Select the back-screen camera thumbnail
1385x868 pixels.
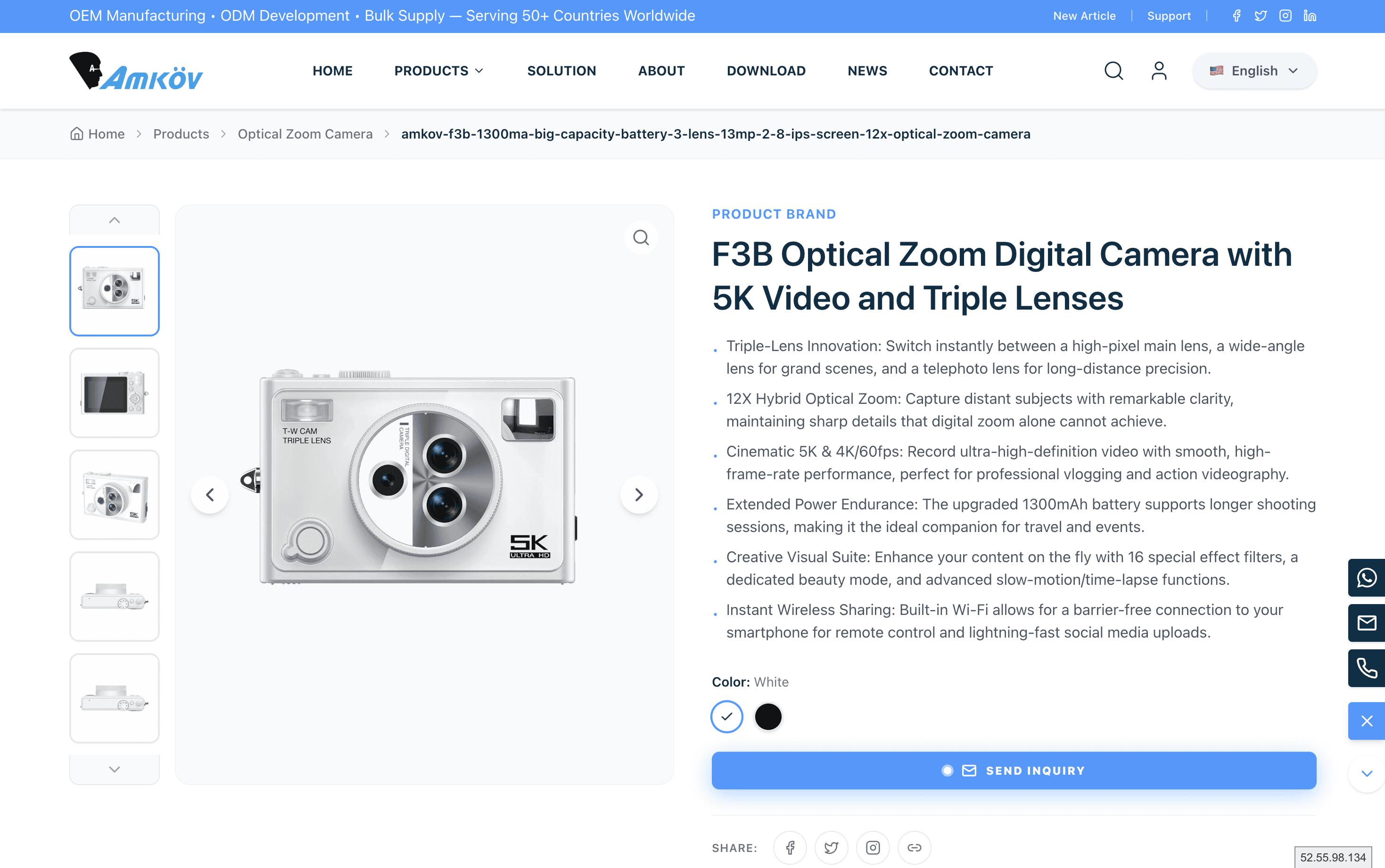pyautogui.click(x=114, y=393)
